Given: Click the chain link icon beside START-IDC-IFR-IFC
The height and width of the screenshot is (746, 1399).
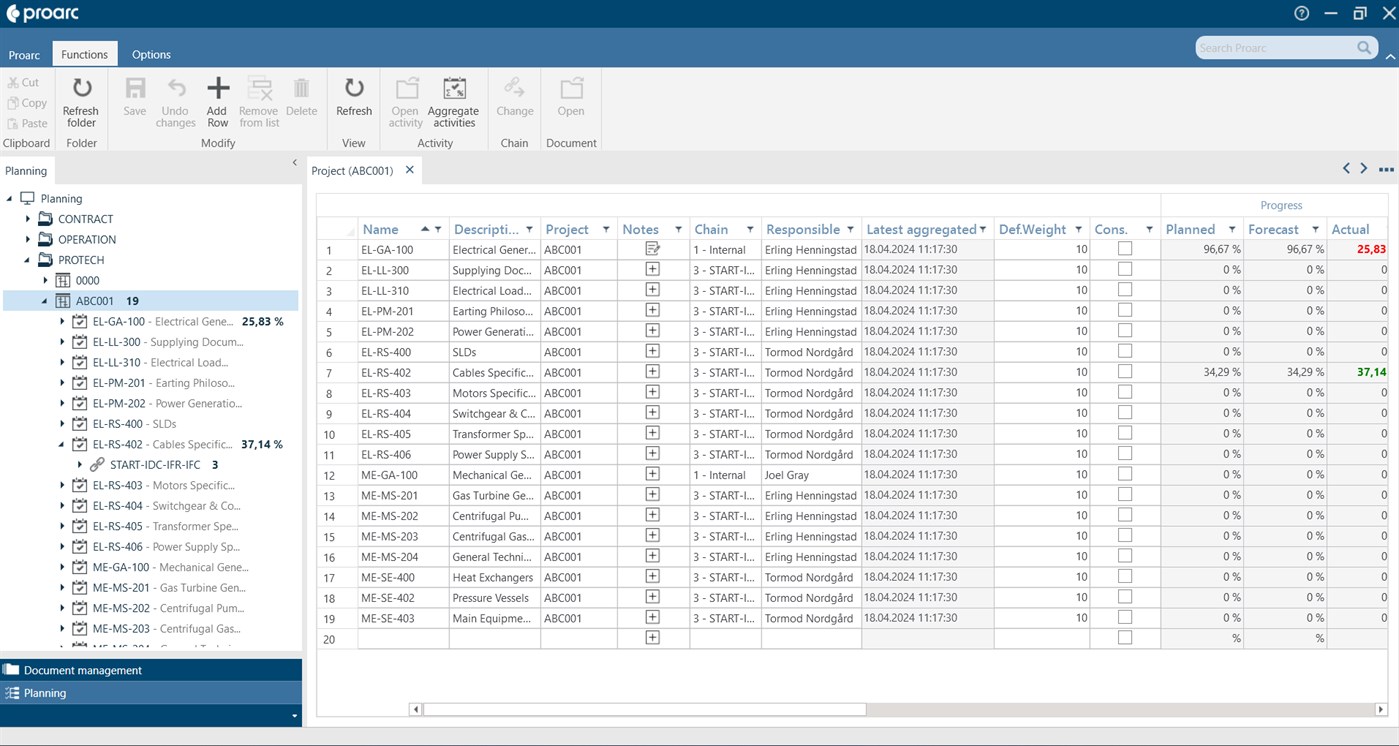Looking at the screenshot, I should [x=97, y=464].
